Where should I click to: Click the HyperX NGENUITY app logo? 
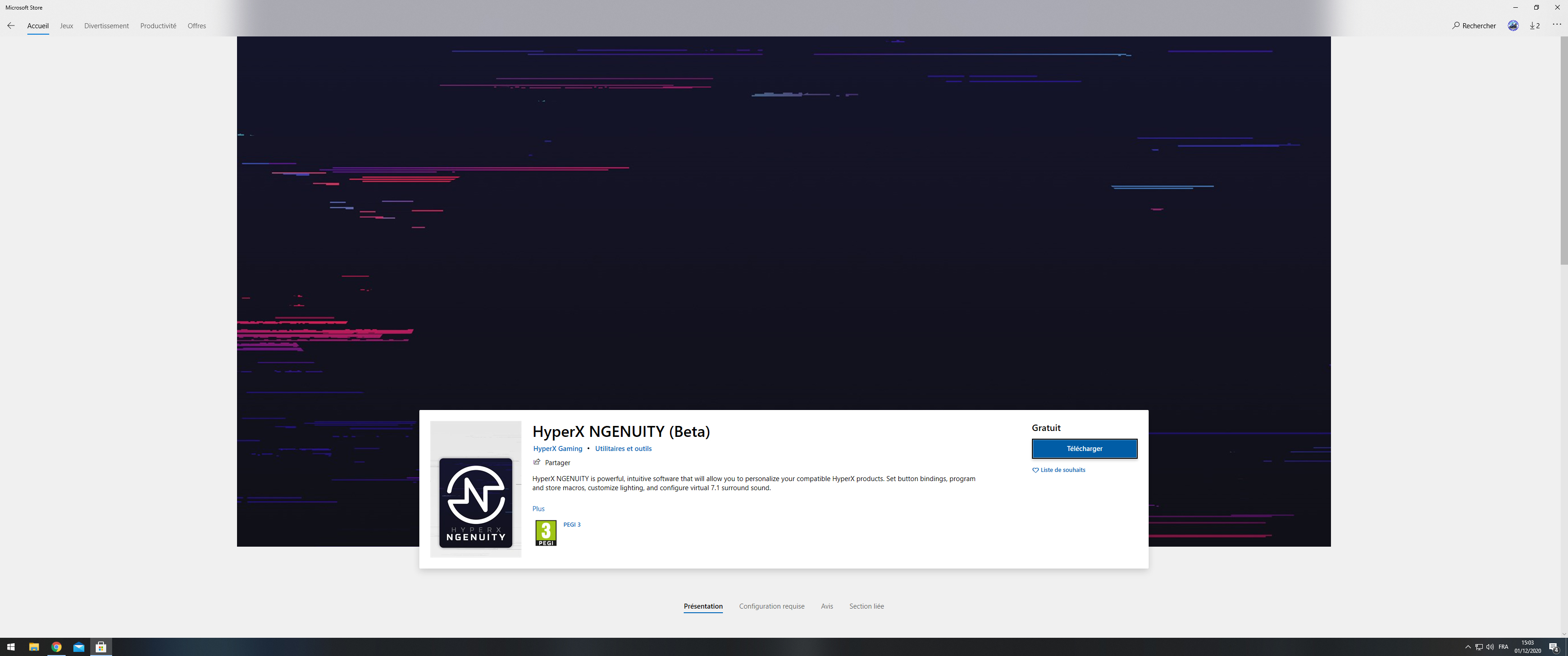click(475, 502)
